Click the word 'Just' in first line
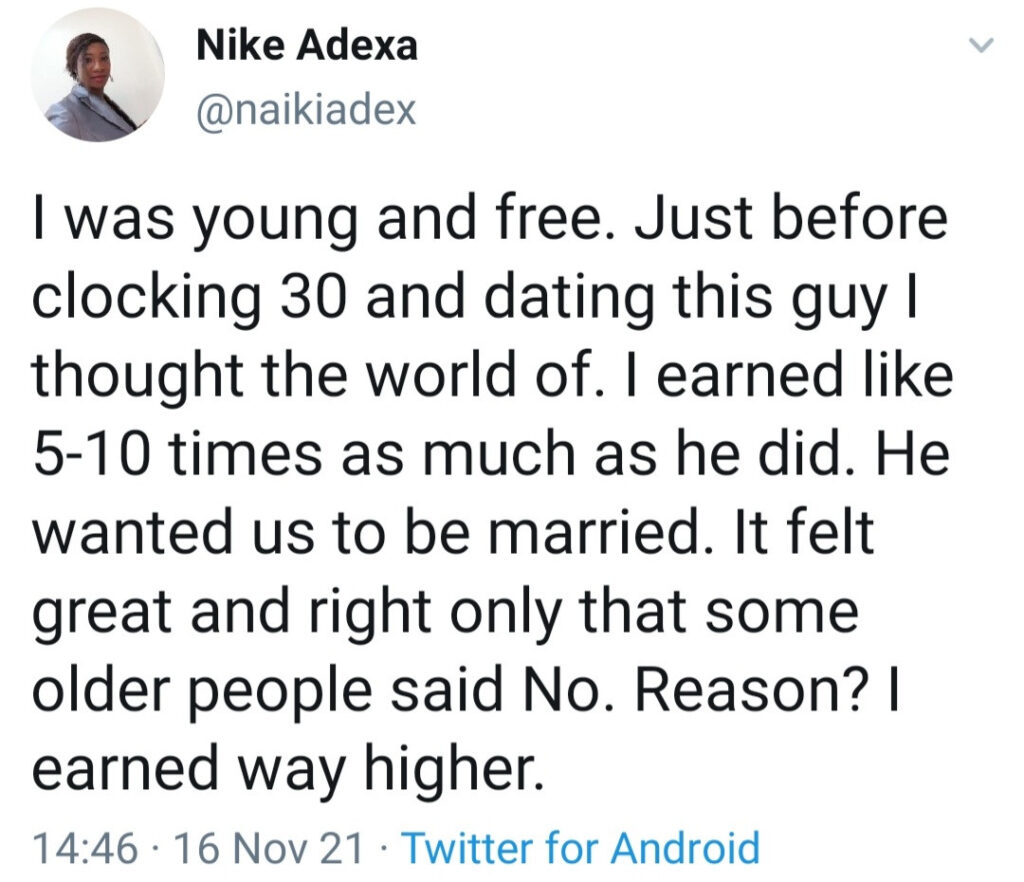The width and height of the screenshot is (1024, 882). point(696,219)
